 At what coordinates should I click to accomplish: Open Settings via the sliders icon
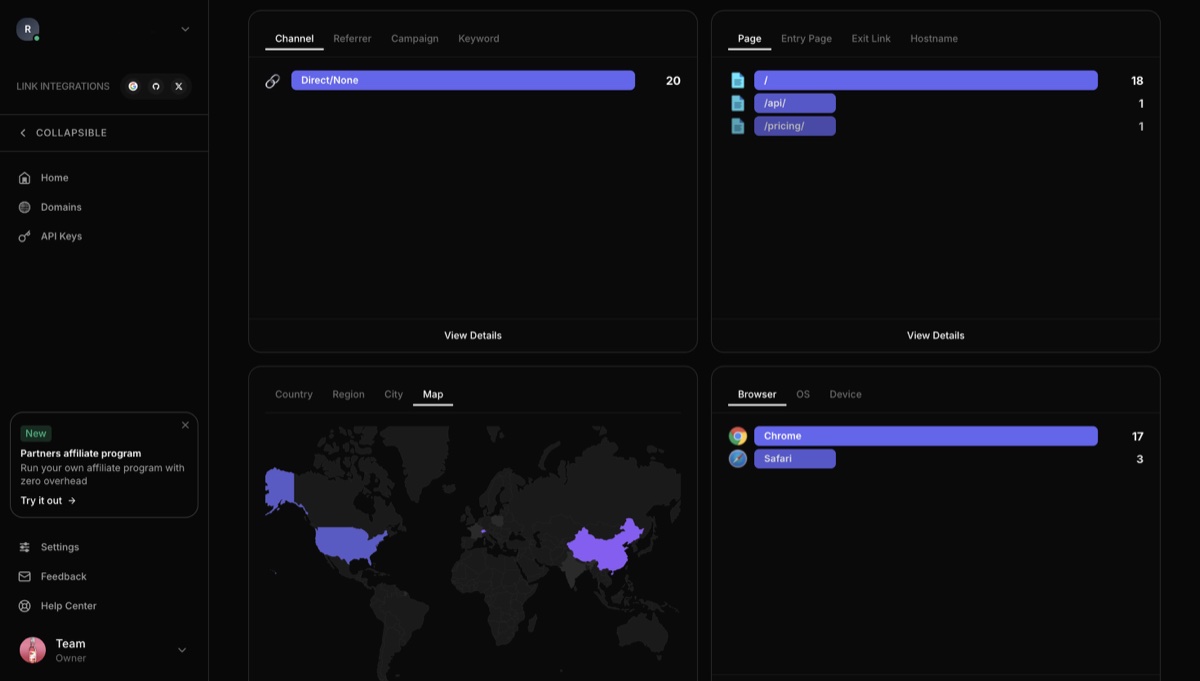pyautogui.click(x=24, y=547)
